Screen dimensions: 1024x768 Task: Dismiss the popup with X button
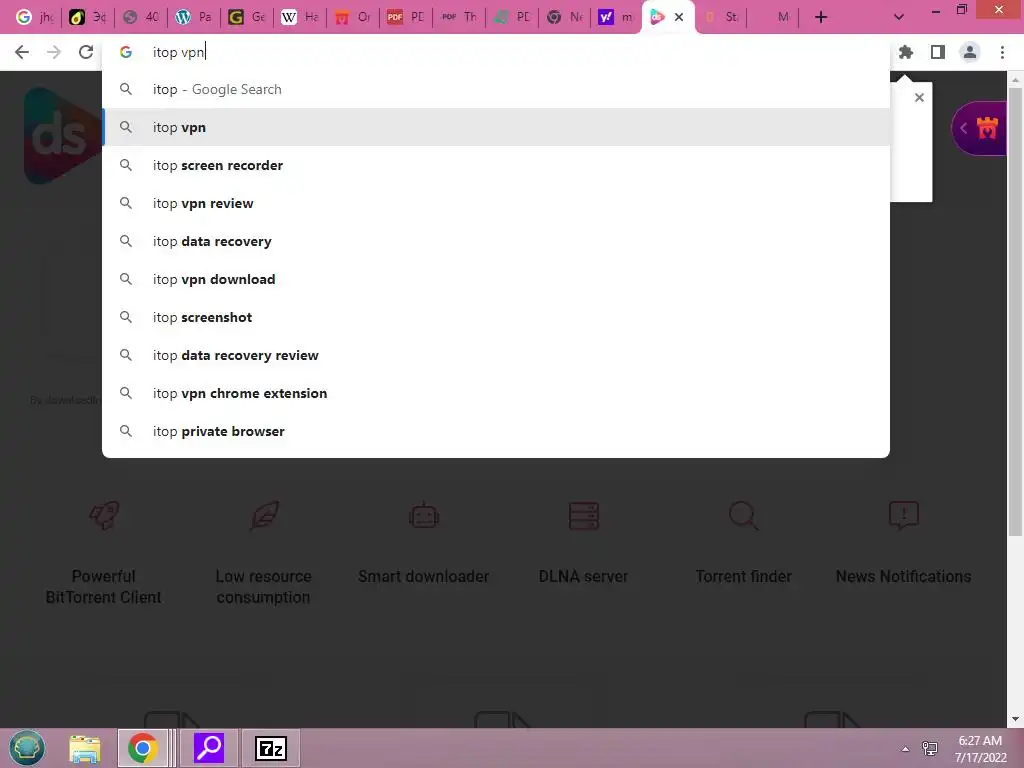click(x=919, y=97)
